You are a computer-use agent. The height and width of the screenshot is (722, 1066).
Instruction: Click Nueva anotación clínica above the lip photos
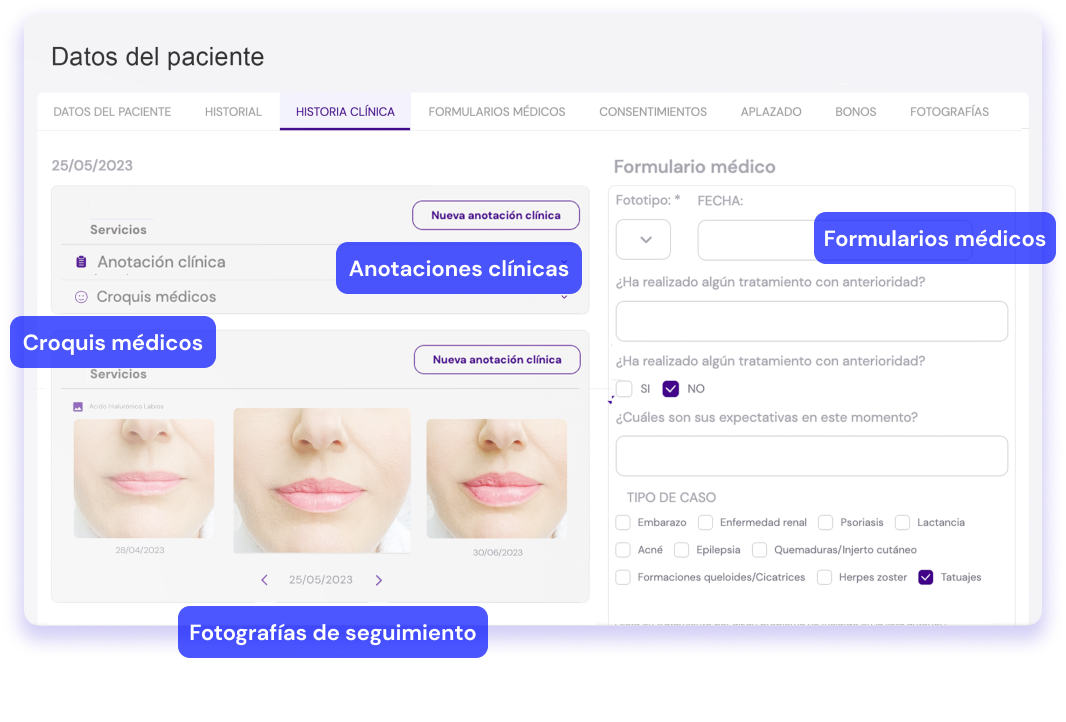pyautogui.click(x=497, y=360)
